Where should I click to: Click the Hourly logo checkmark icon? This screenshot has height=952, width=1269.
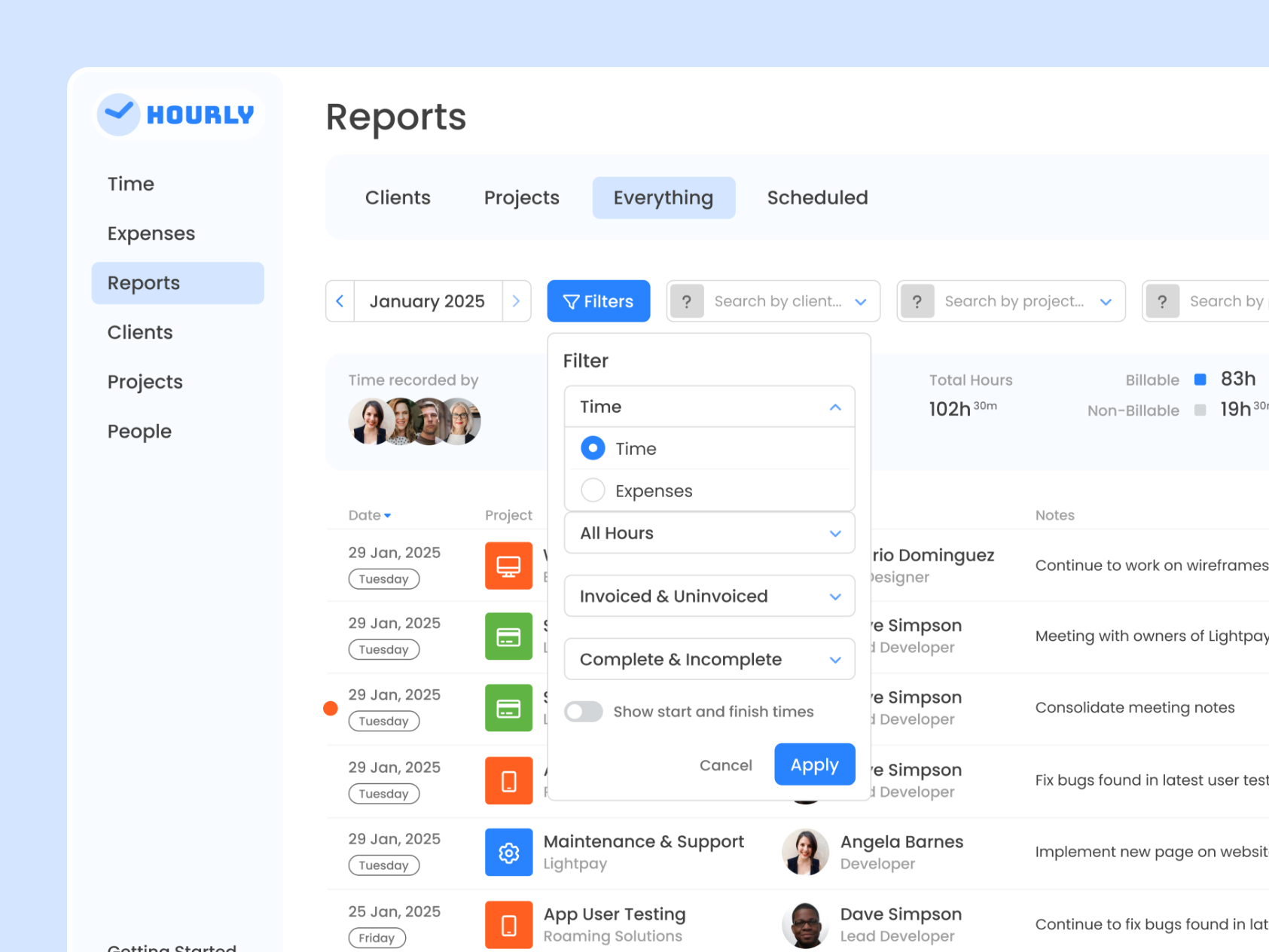coord(118,113)
